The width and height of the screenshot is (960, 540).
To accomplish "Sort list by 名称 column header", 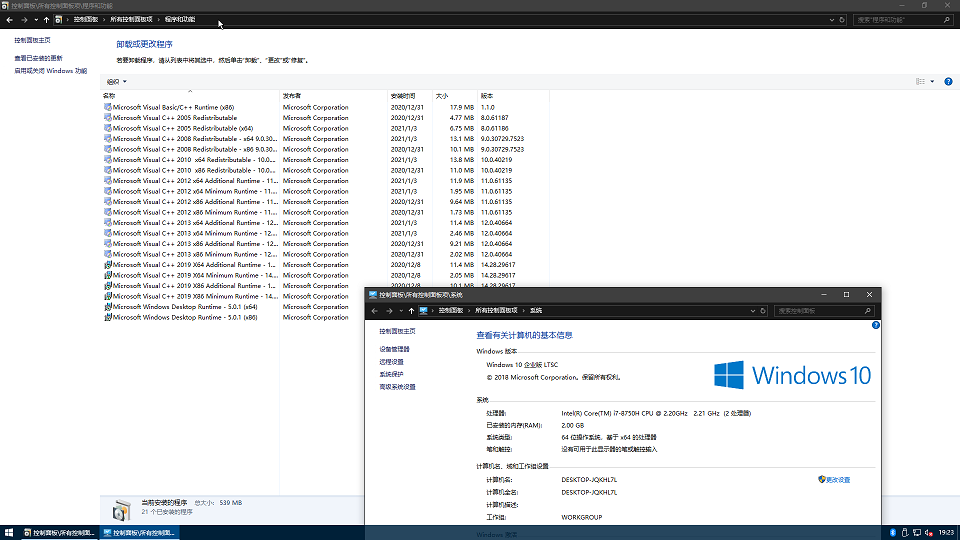I will (x=110, y=95).
